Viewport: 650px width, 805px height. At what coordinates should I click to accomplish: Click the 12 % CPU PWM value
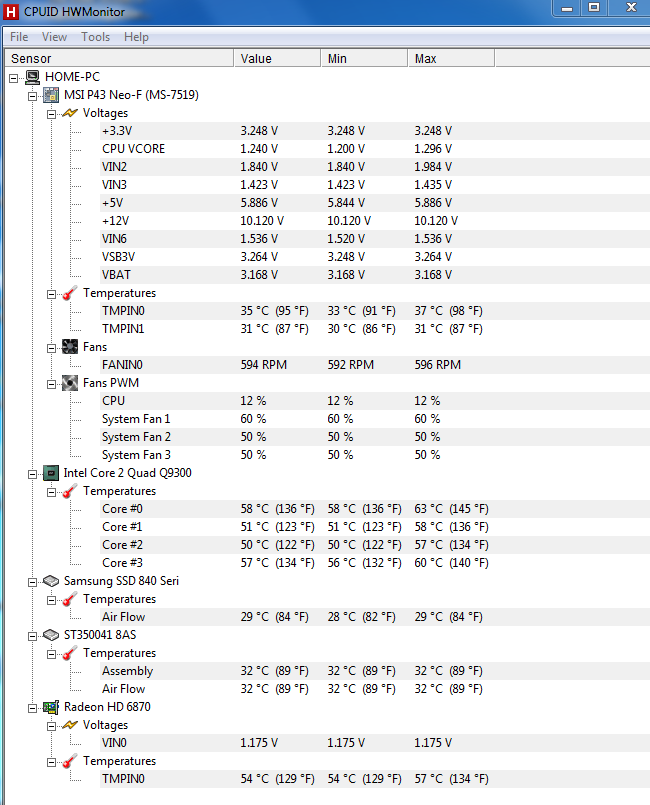[x=253, y=401]
